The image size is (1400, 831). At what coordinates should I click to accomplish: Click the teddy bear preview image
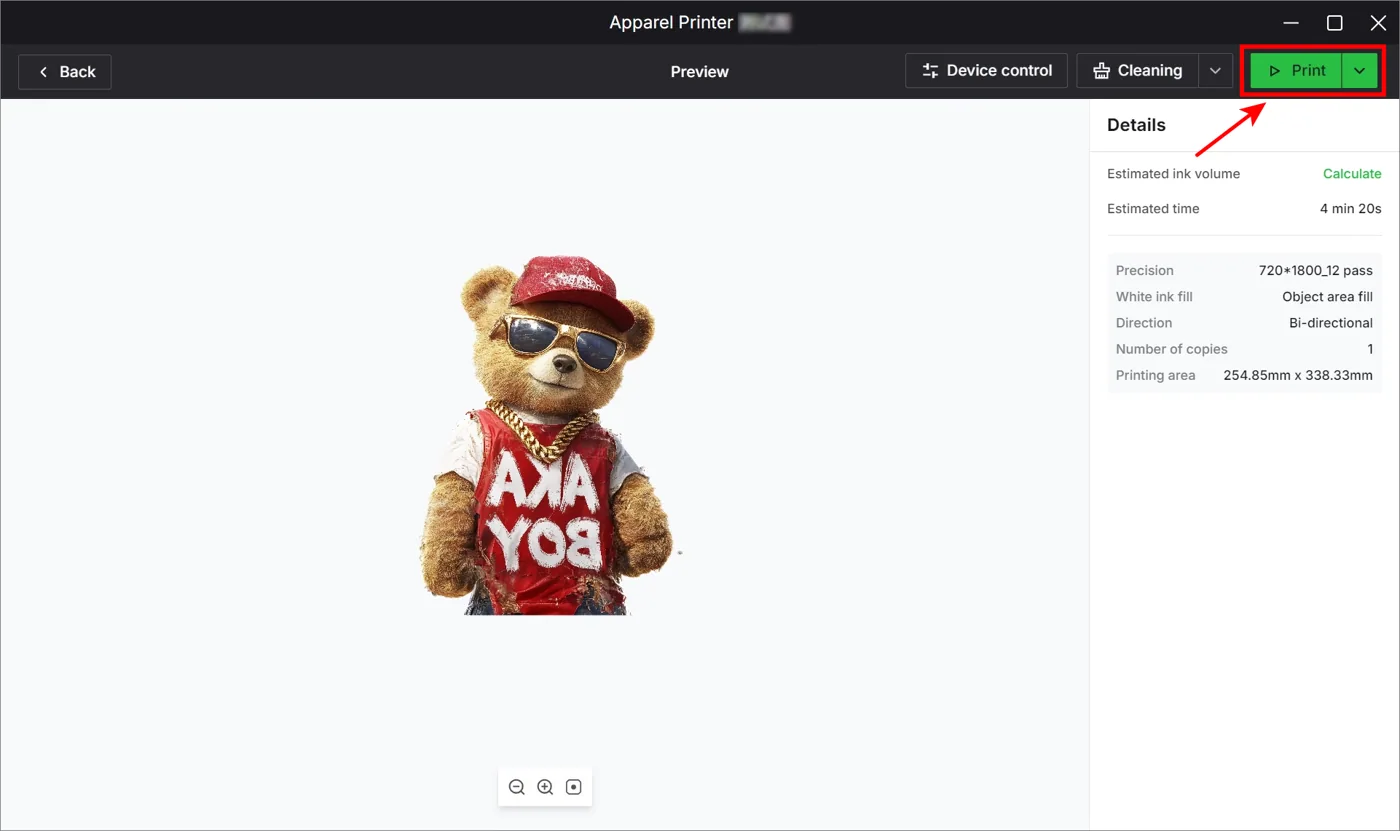click(549, 435)
